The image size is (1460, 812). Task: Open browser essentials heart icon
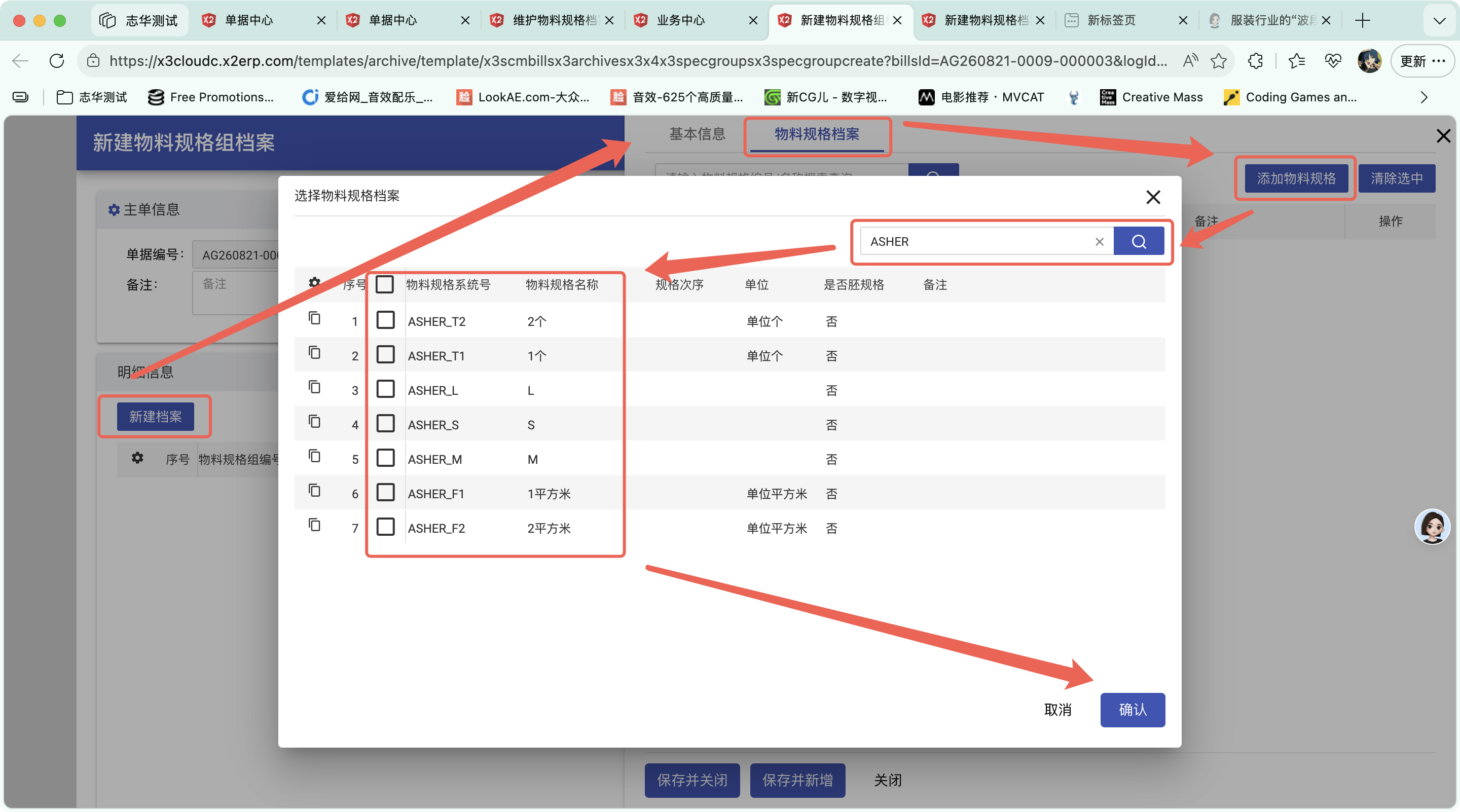pyautogui.click(x=1332, y=61)
